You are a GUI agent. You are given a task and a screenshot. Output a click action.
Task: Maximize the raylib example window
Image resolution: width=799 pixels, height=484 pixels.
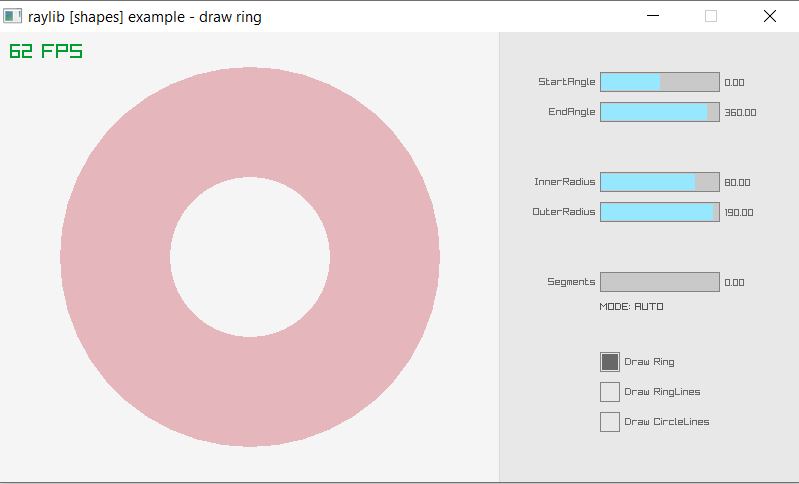[711, 16]
